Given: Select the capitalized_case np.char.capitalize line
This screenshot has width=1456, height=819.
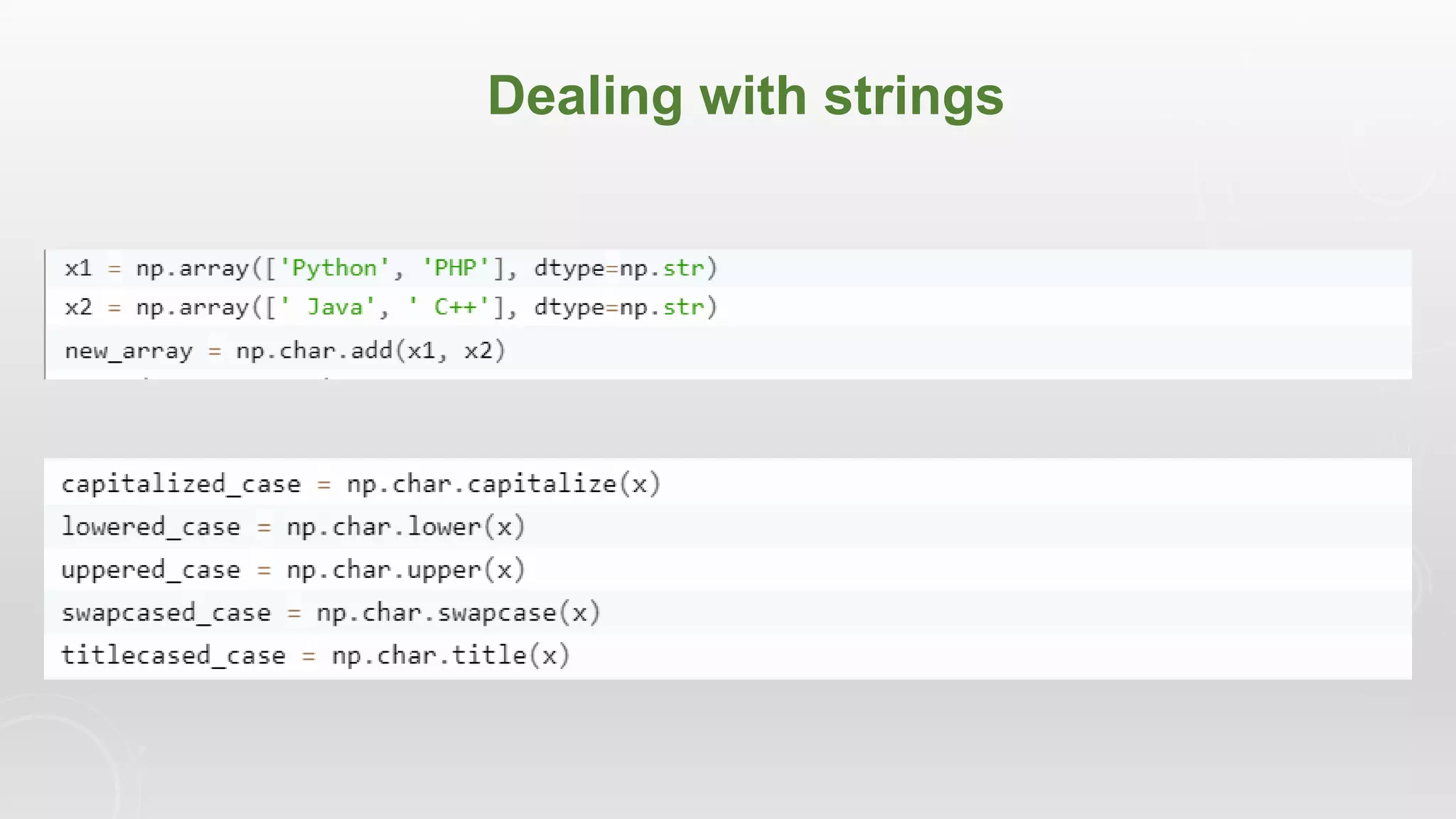Looking at the screenshot, I should pyautogui.click(x=361, y=484).
